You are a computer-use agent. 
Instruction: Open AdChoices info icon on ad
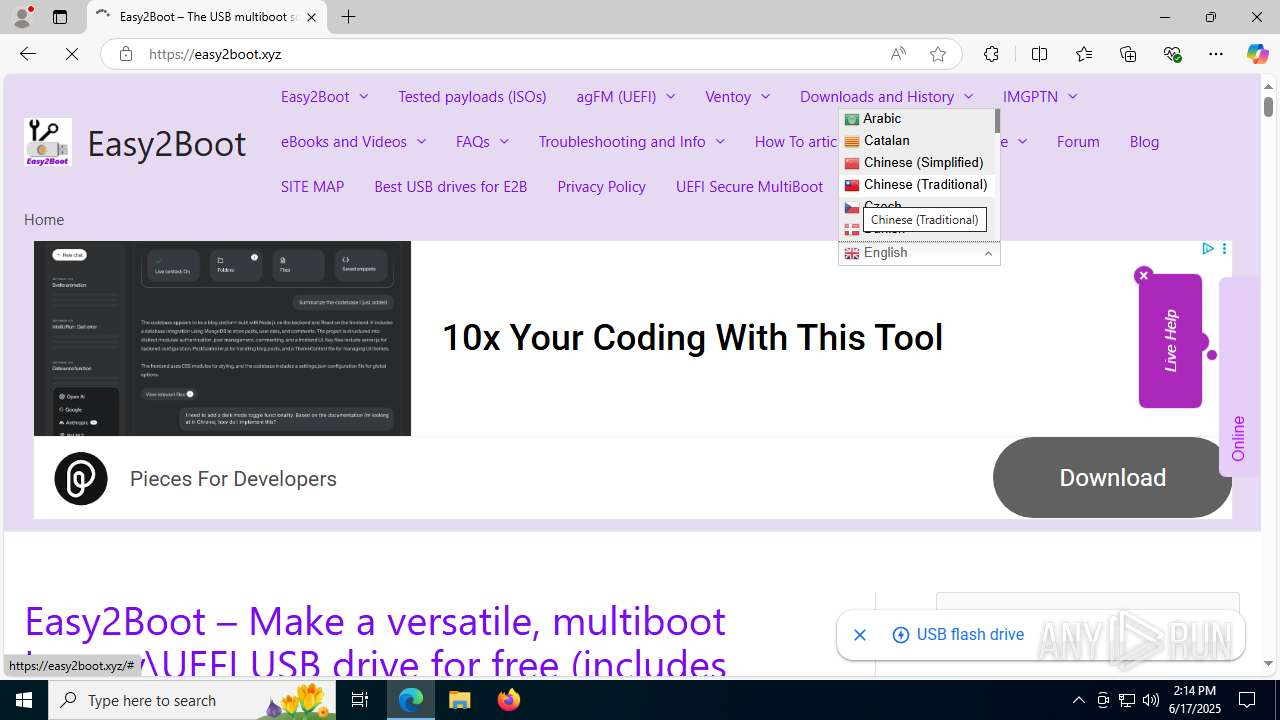click(x=1208, y=248)
